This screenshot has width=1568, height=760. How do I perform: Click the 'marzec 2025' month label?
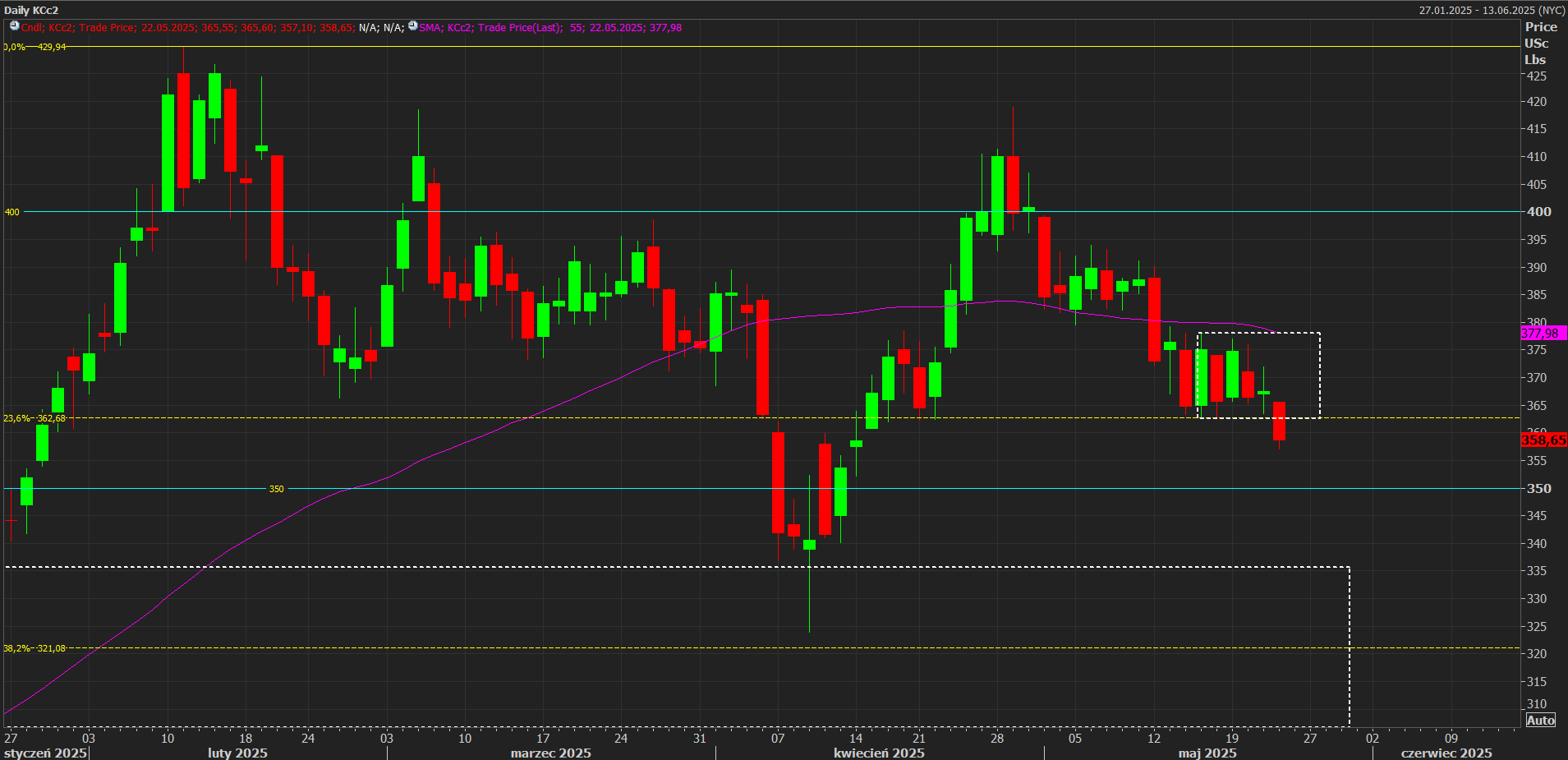pos(550,753)
